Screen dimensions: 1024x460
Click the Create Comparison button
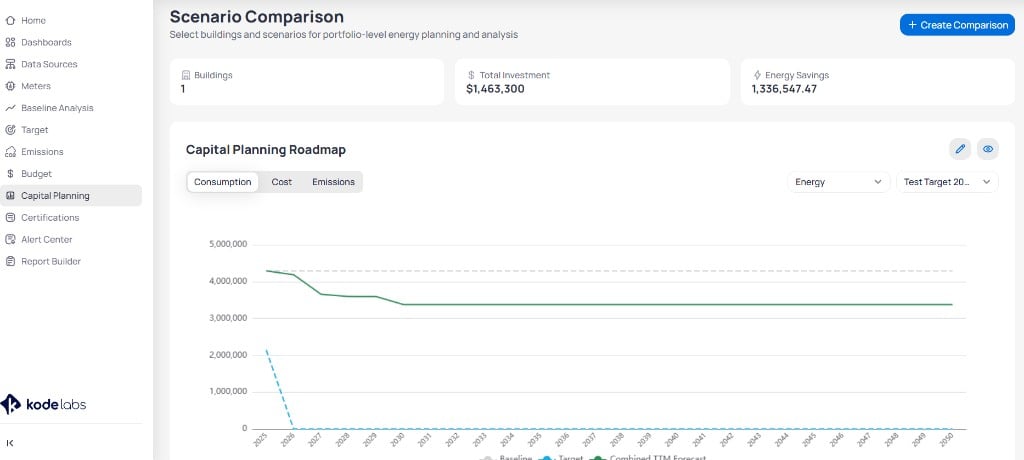click(x=957, y=25)
